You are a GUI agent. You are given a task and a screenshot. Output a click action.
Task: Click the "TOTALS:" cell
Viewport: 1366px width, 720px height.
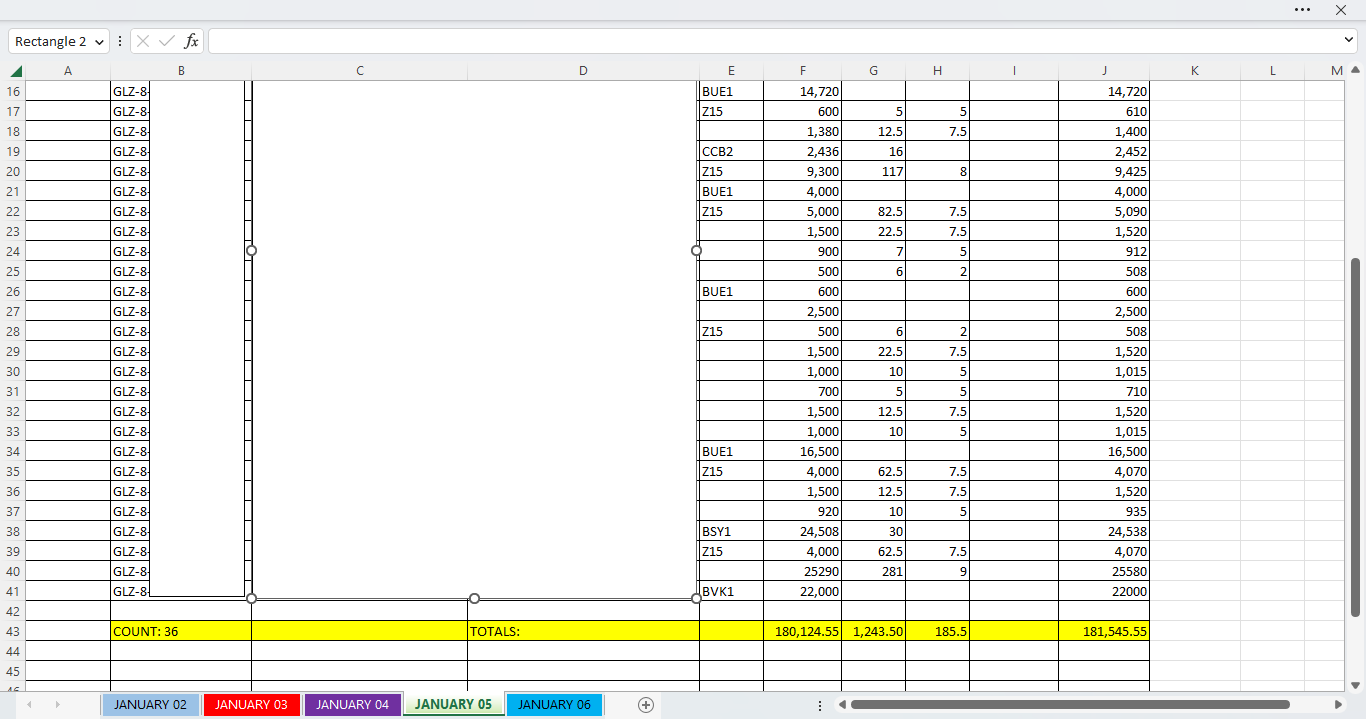pyautogui.click(x=583, y=631)
